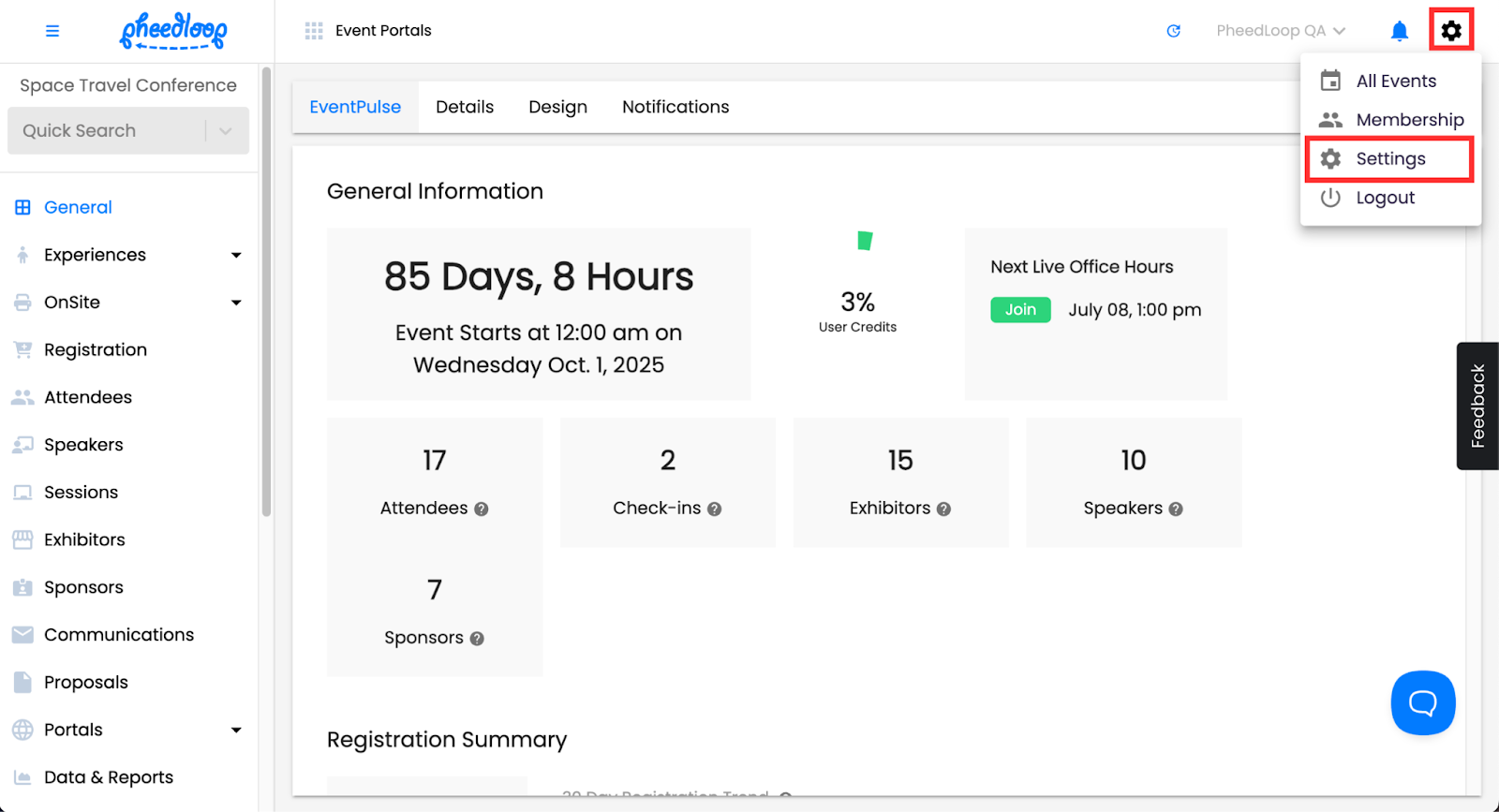Viewport: 1499px width, 812px height.
Task: Click the OnSite printer icon
Action: click(22, 303)
